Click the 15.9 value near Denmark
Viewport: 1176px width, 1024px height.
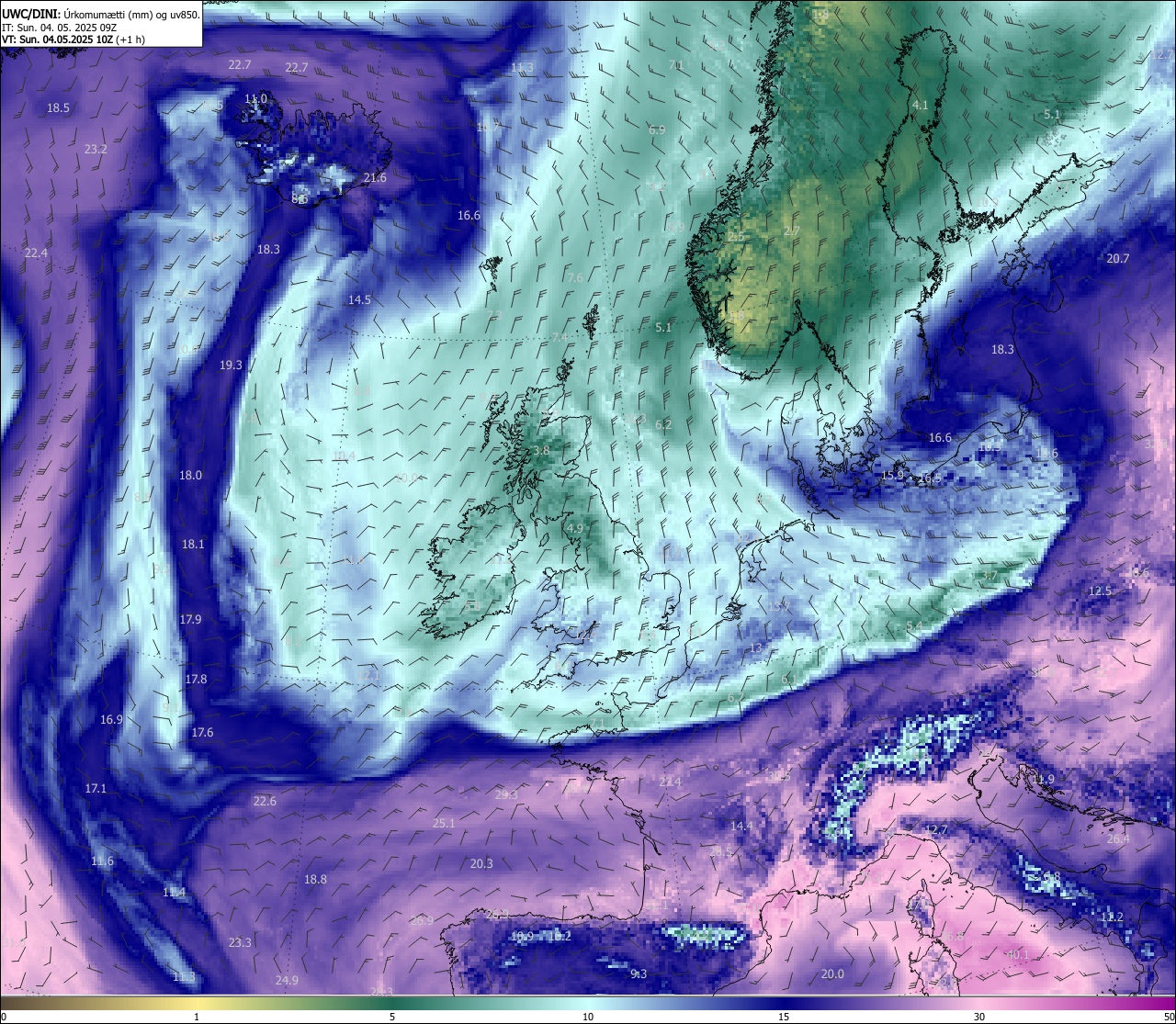pyautogui.click(x=893, y=476)
